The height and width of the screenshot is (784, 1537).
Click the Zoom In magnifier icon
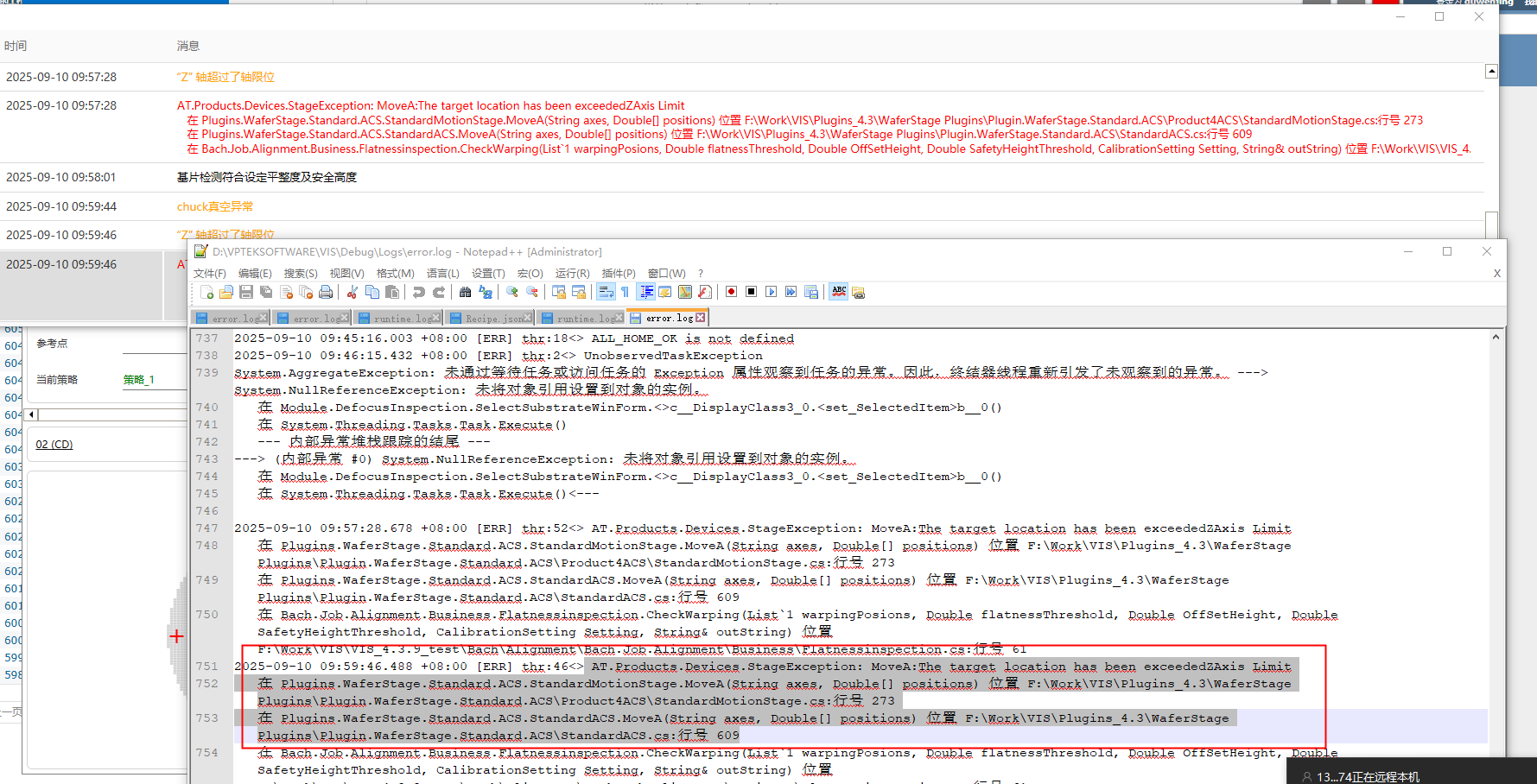[512, 292]
